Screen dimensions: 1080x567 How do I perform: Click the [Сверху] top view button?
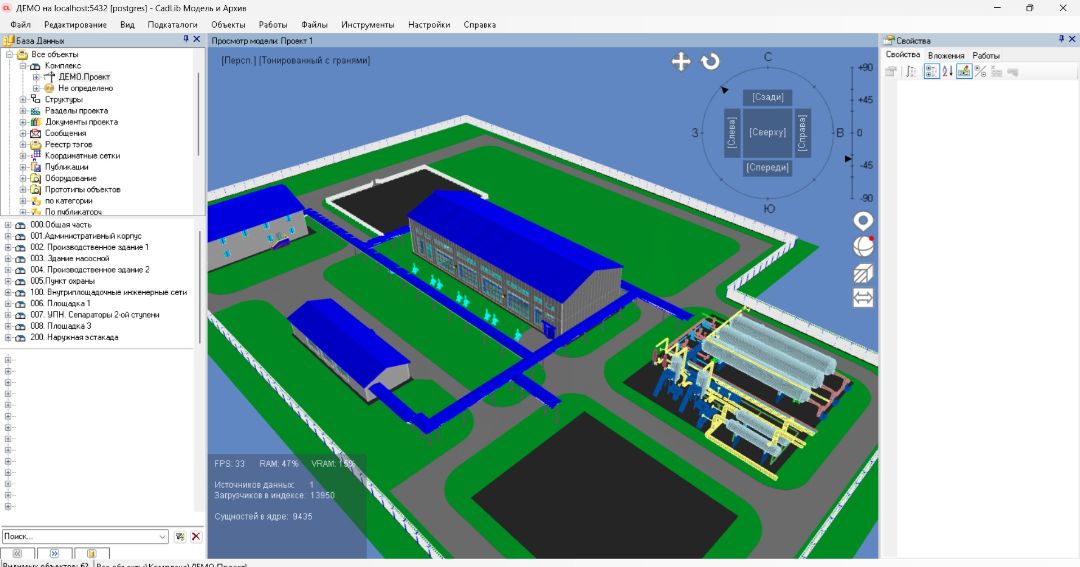768,132
